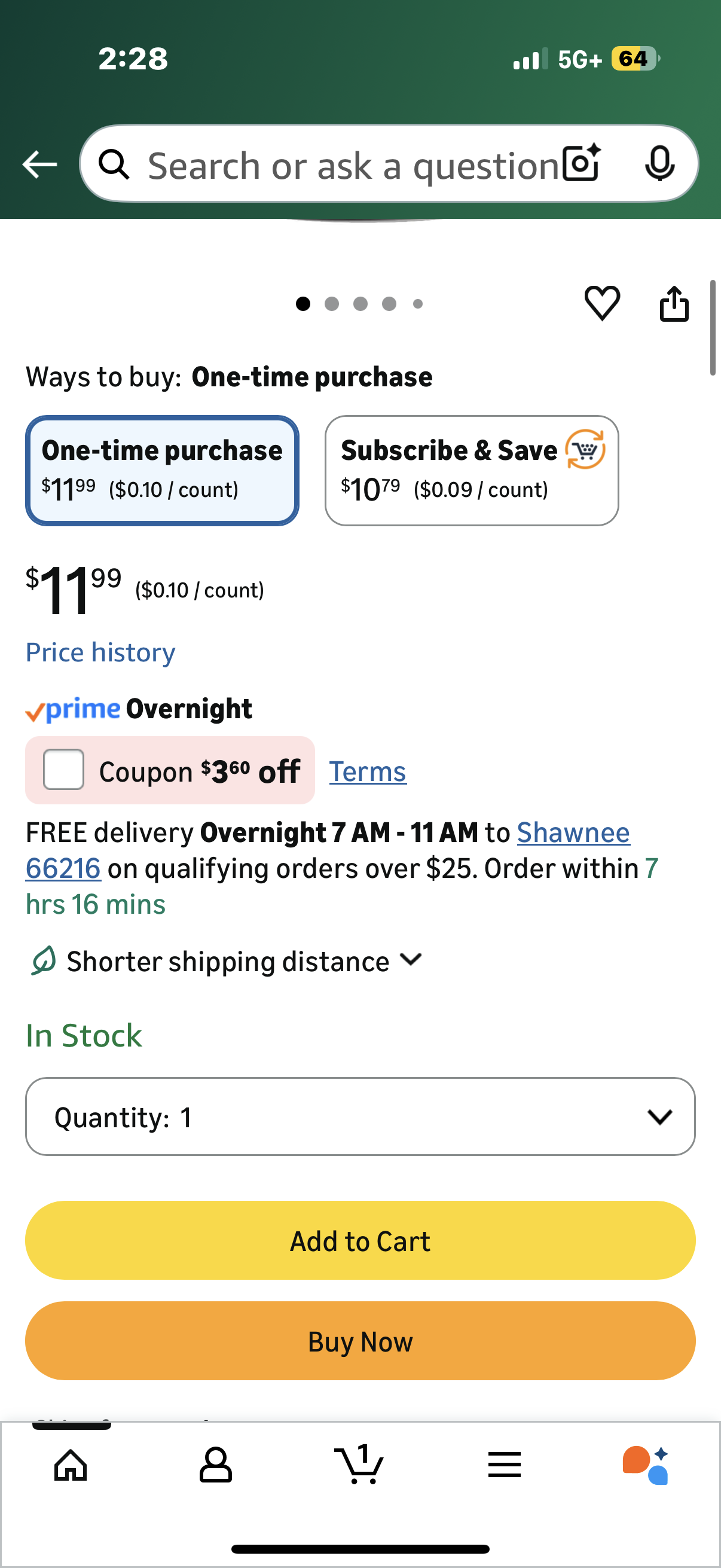Tap the second image carousel dot
This screenshot has height=1568, width=721.
coord(332,304)
